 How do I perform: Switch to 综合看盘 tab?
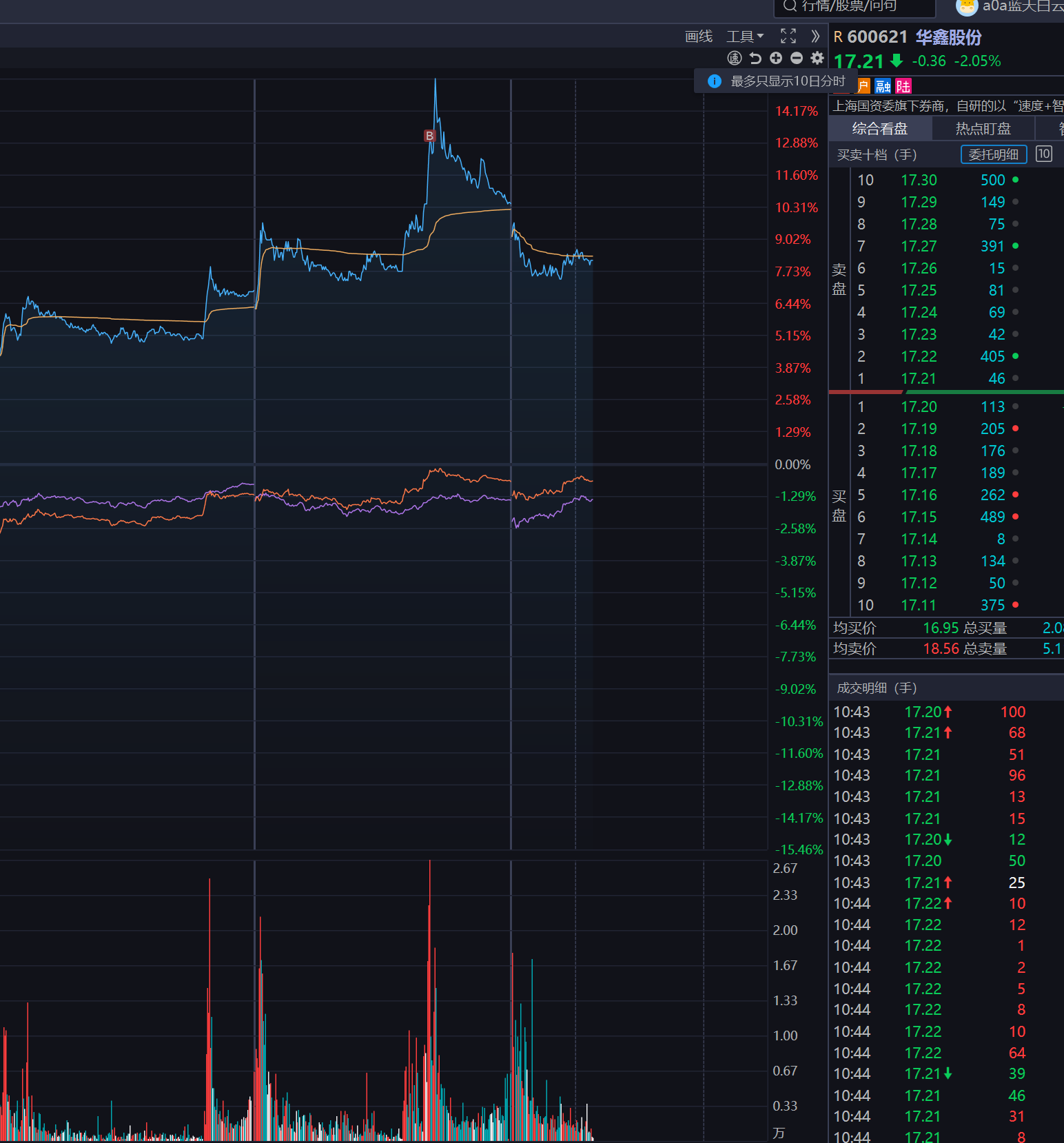(x=880, y=129)
